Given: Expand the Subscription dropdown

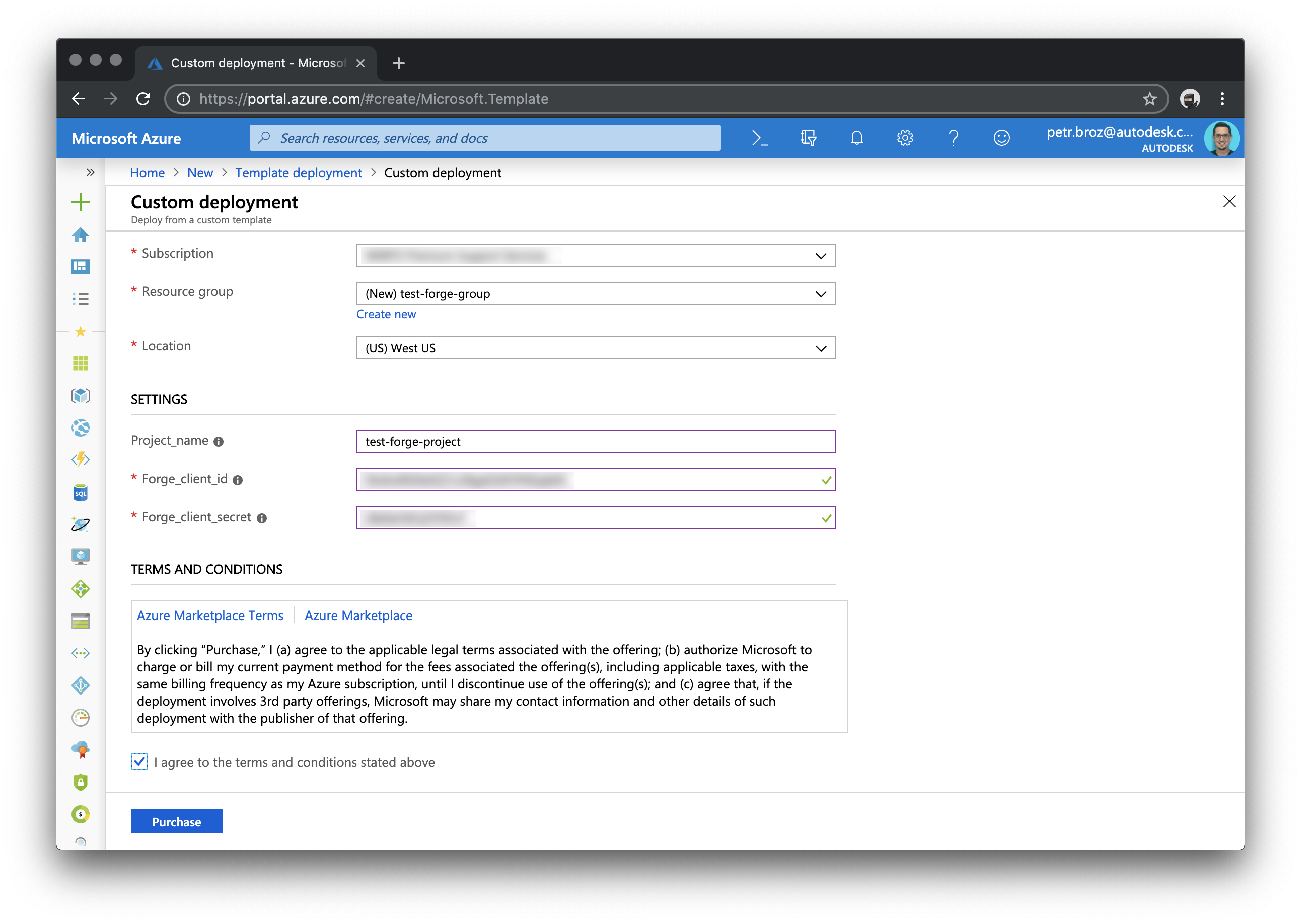Looking at the screenshot, I should click(821, 255).
